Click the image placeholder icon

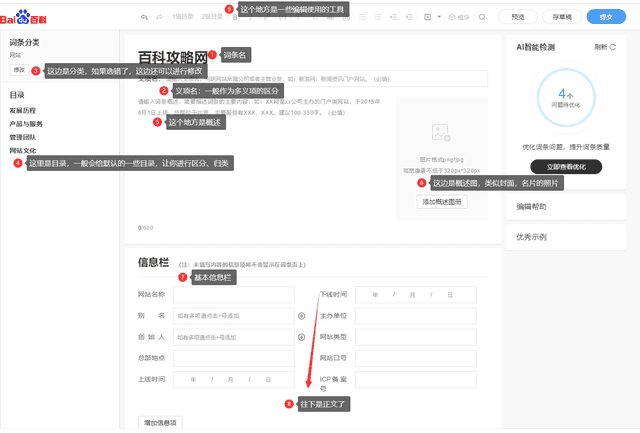pos(441,133)
